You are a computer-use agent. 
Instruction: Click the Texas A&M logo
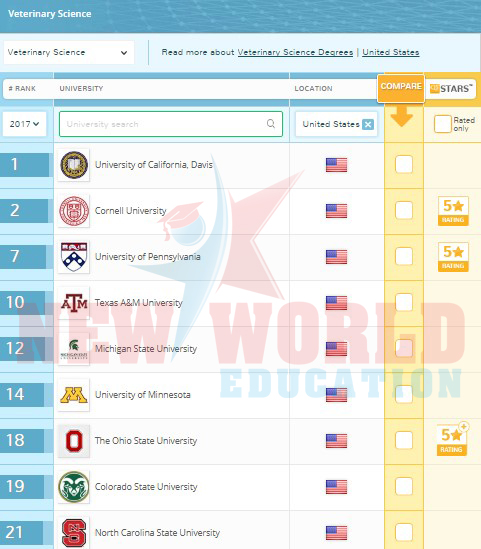(x=74, y=303)
